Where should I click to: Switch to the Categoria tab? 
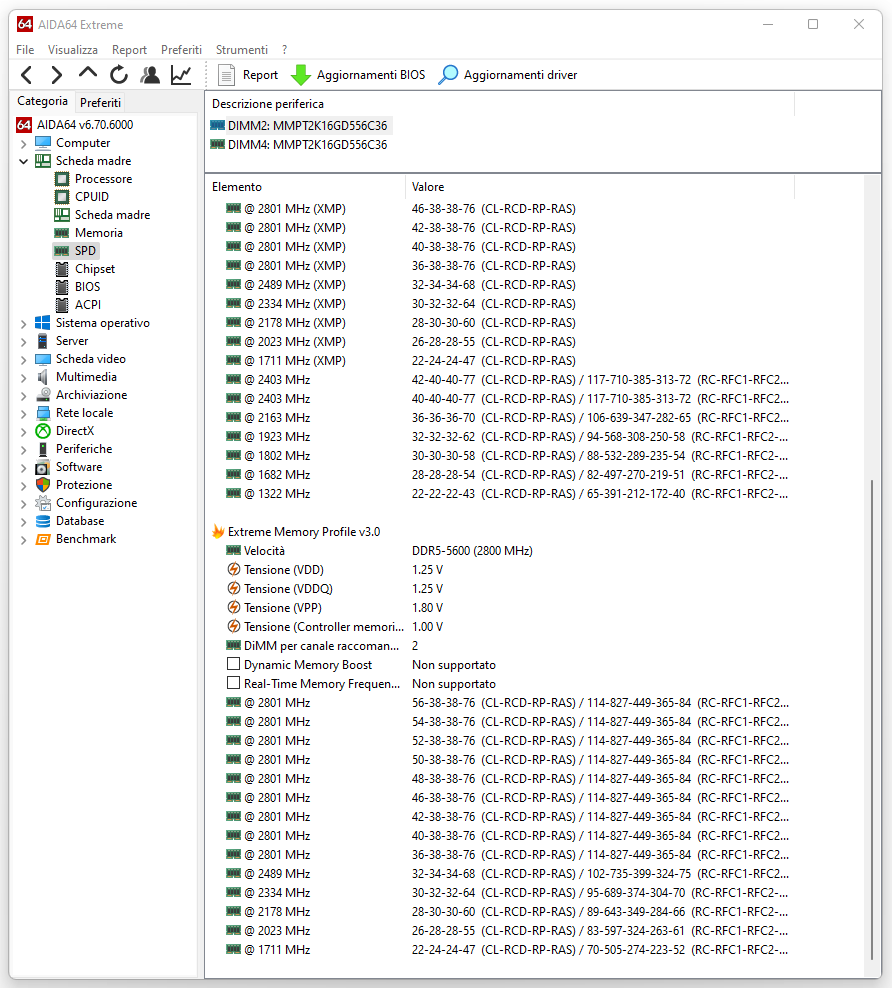coord(42,101)
